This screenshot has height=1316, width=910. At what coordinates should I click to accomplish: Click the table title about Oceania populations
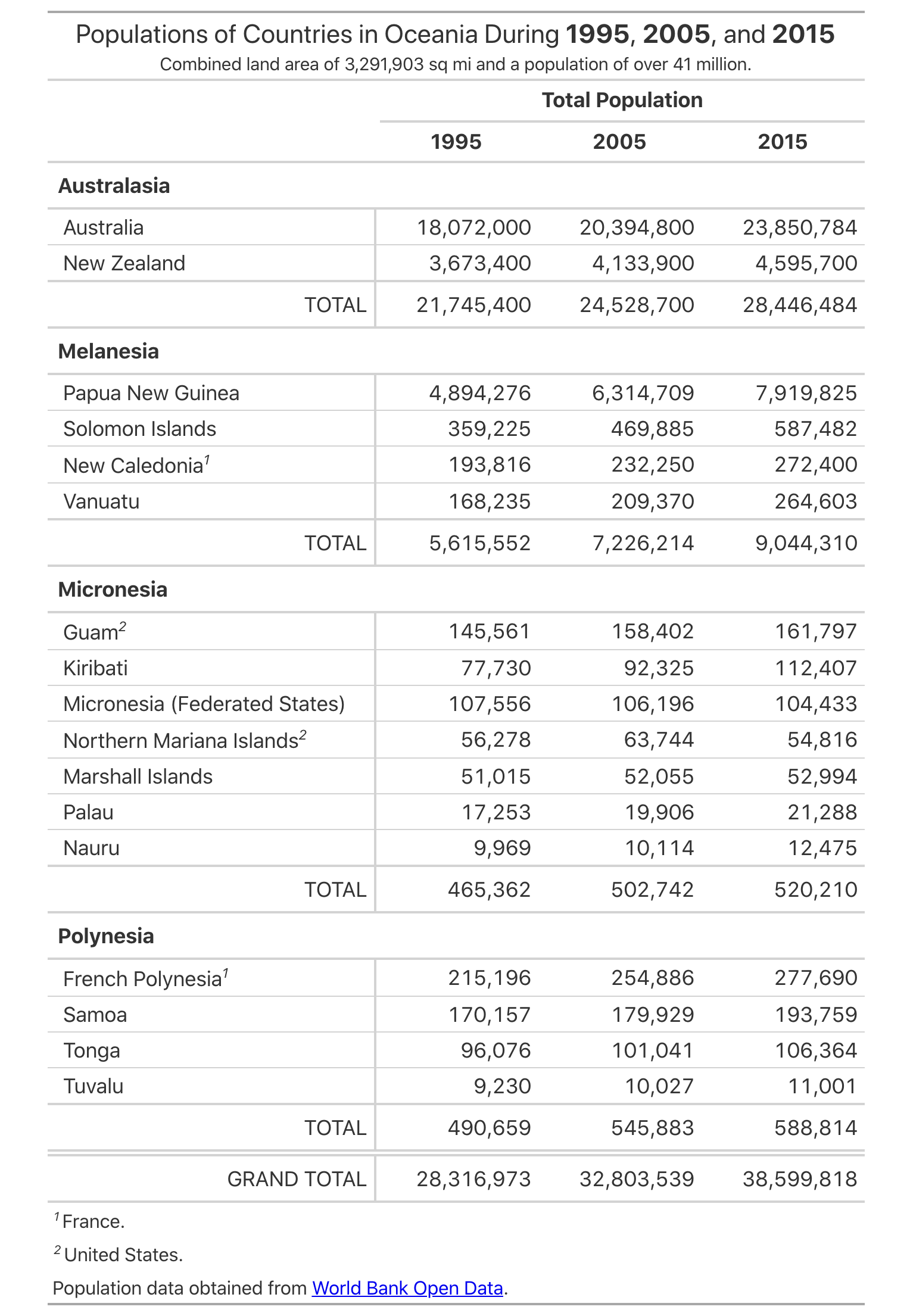click(455, 35)
